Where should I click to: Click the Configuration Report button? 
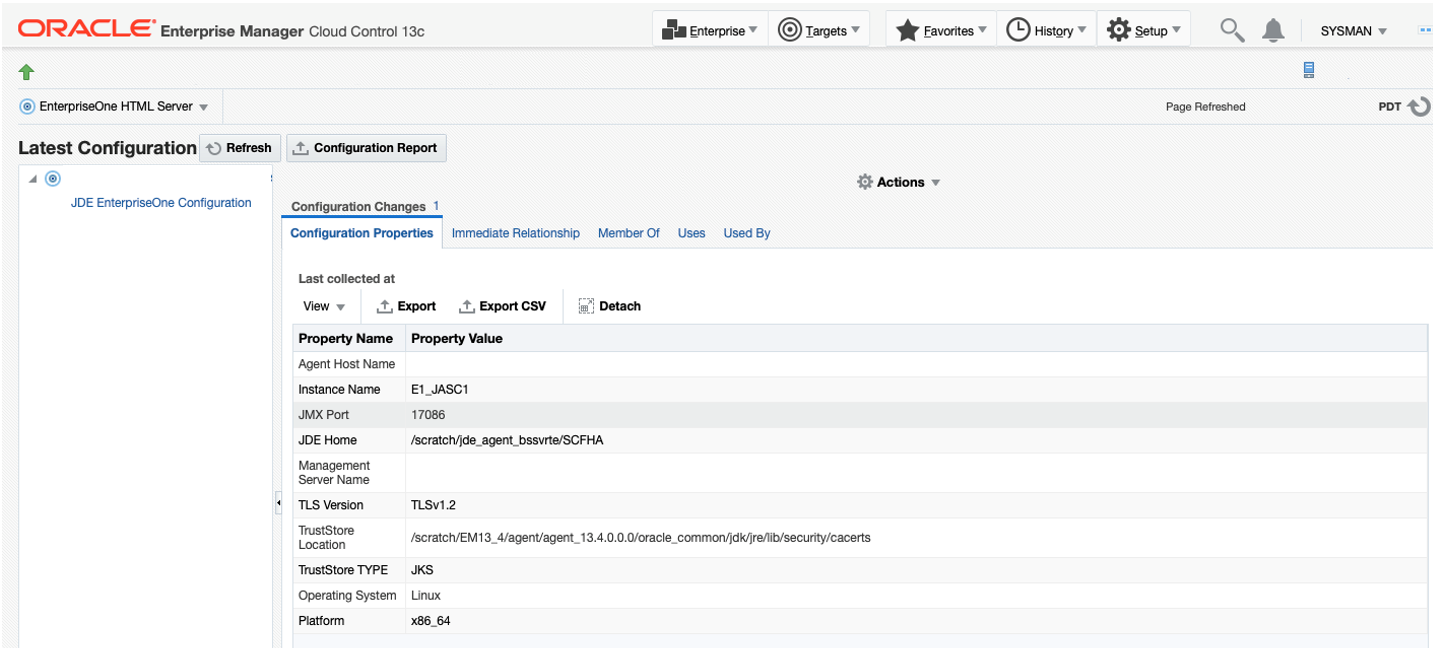pos(366,148)
